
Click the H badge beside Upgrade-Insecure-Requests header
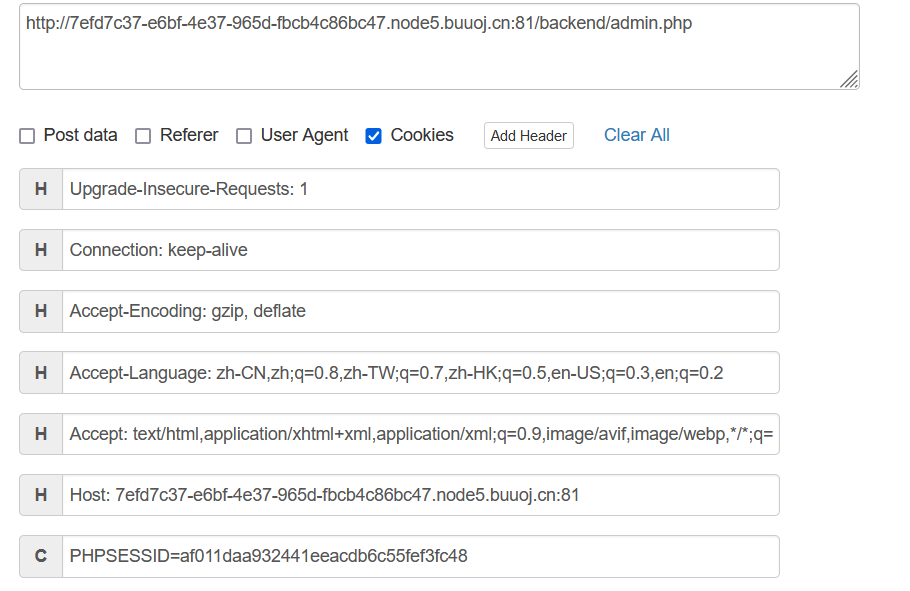[x=41, y=189]
